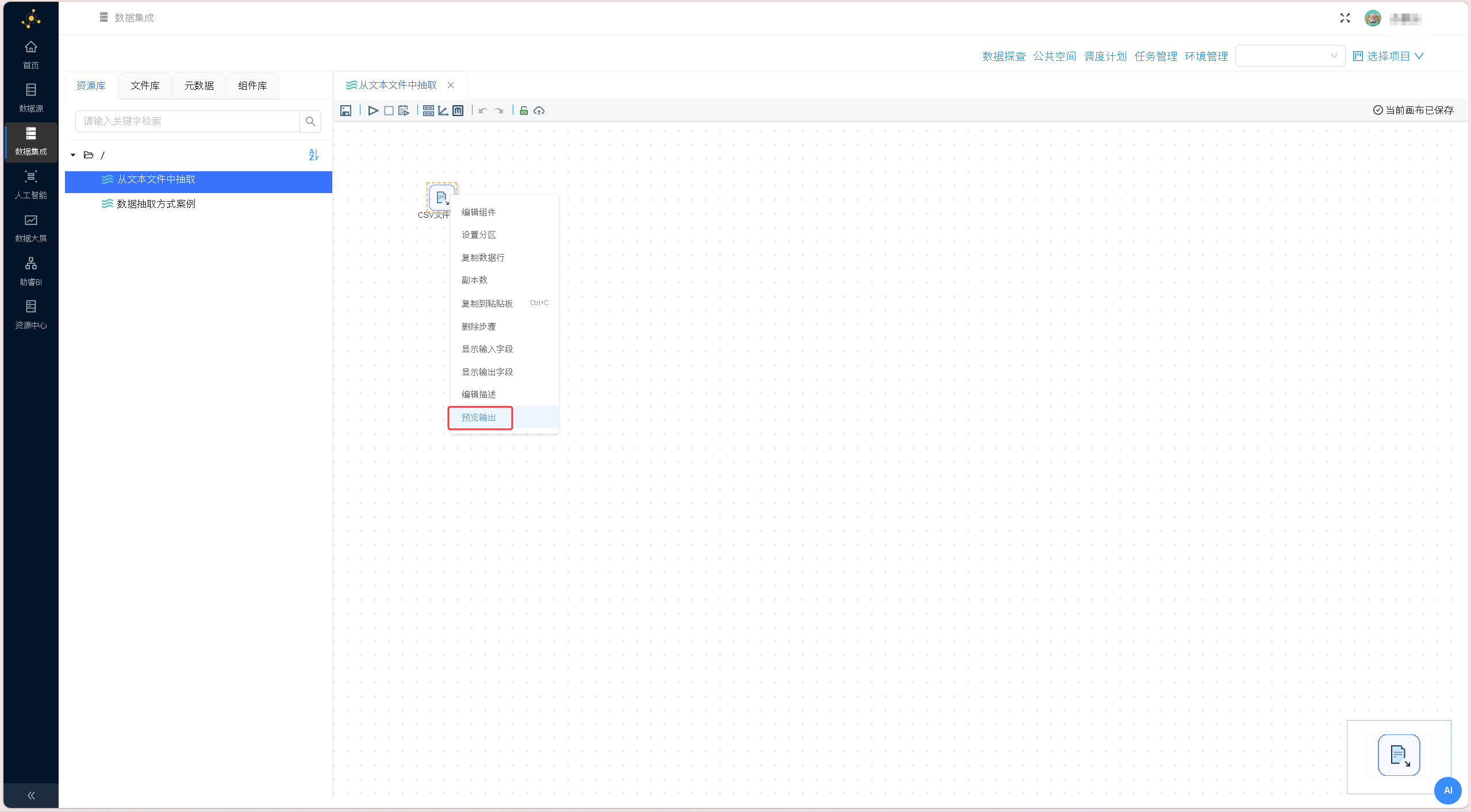Open 资源中心 in the sidebar
Screen dimensions: 1471x812
click(x=31, y=315)
